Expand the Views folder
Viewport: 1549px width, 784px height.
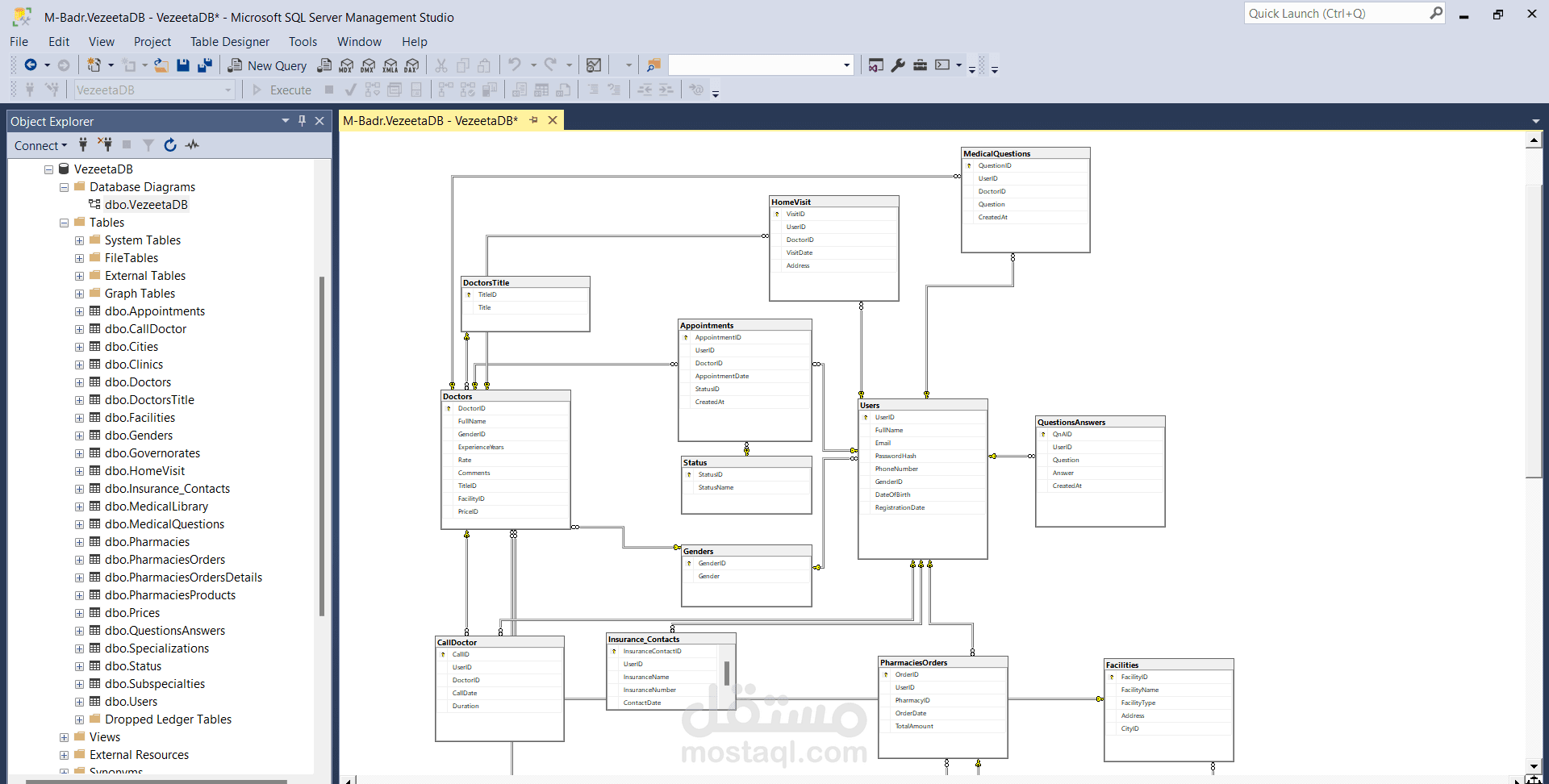[x=64, y=737]
